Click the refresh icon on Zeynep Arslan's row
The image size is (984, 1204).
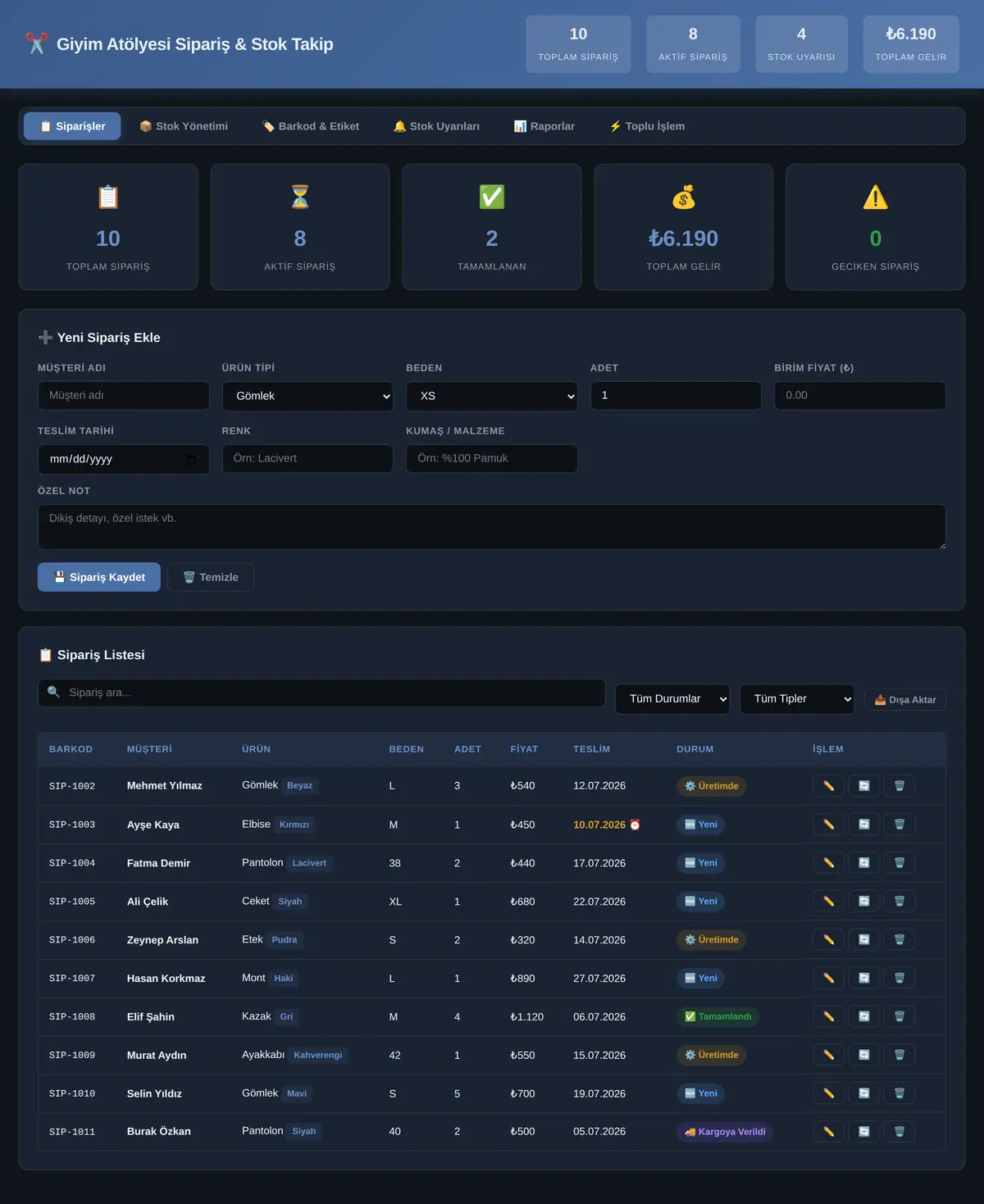click(x=863, y=940)
